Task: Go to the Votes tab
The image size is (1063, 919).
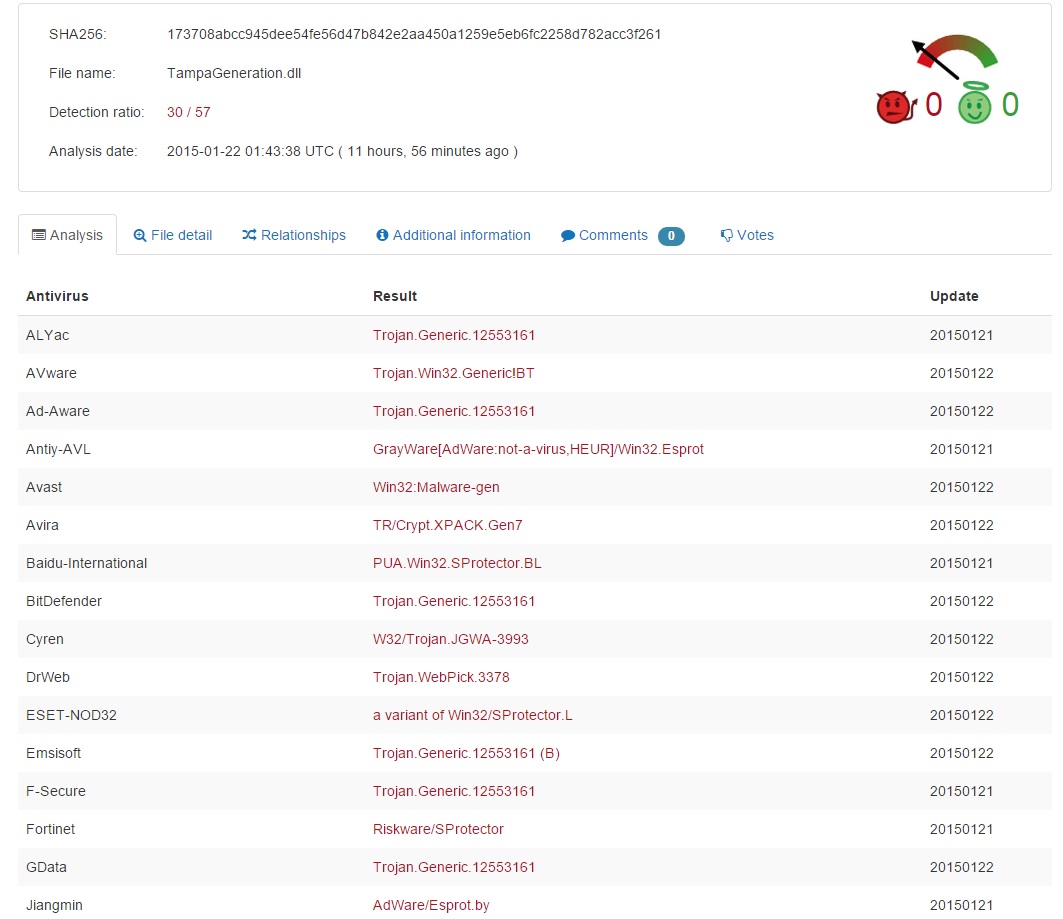Action: coord(747,235)
